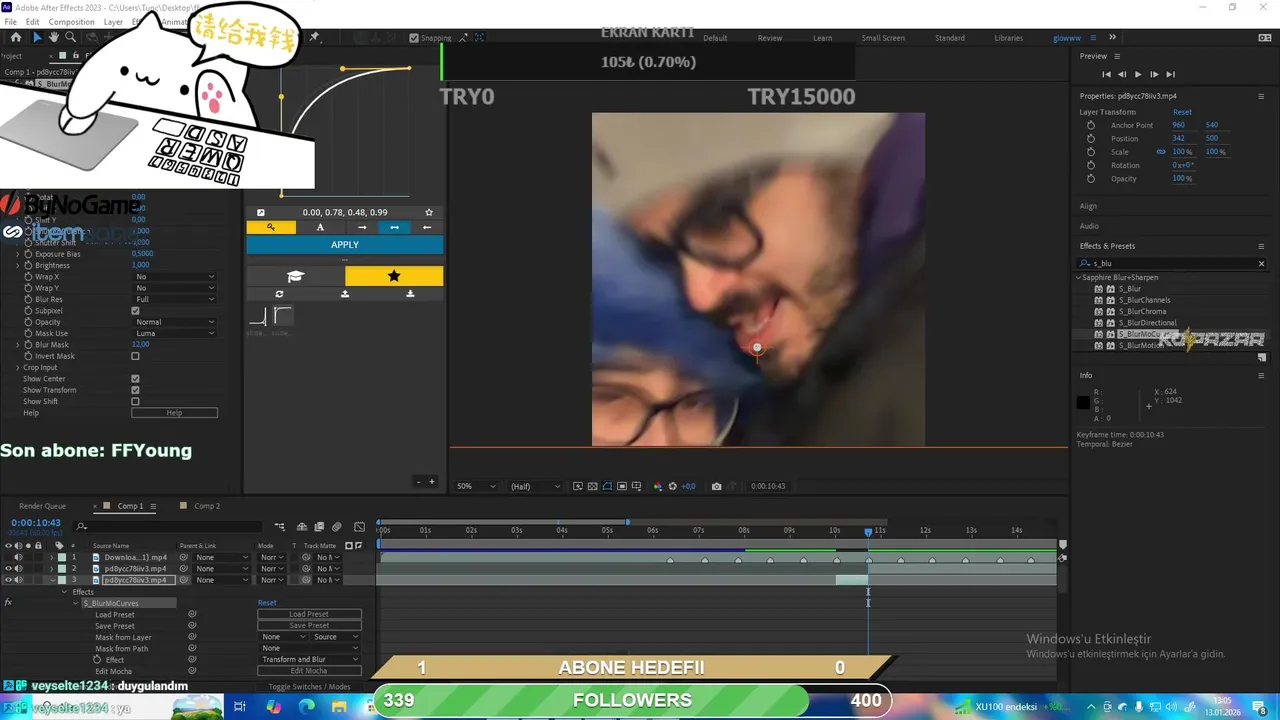Click the current time indicator at 11s
Screen dimensions: 1280x720
[x=868, y=531]
